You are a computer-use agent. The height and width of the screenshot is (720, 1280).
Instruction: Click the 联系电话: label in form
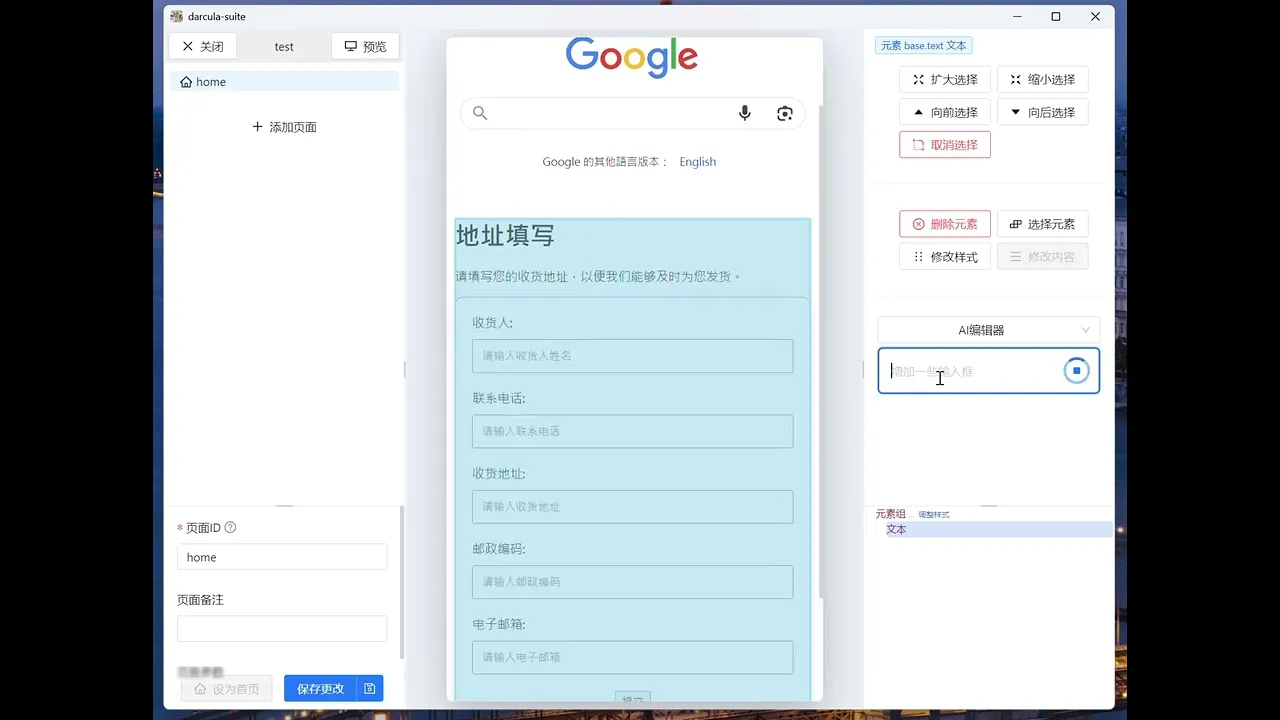pos(499,398)
